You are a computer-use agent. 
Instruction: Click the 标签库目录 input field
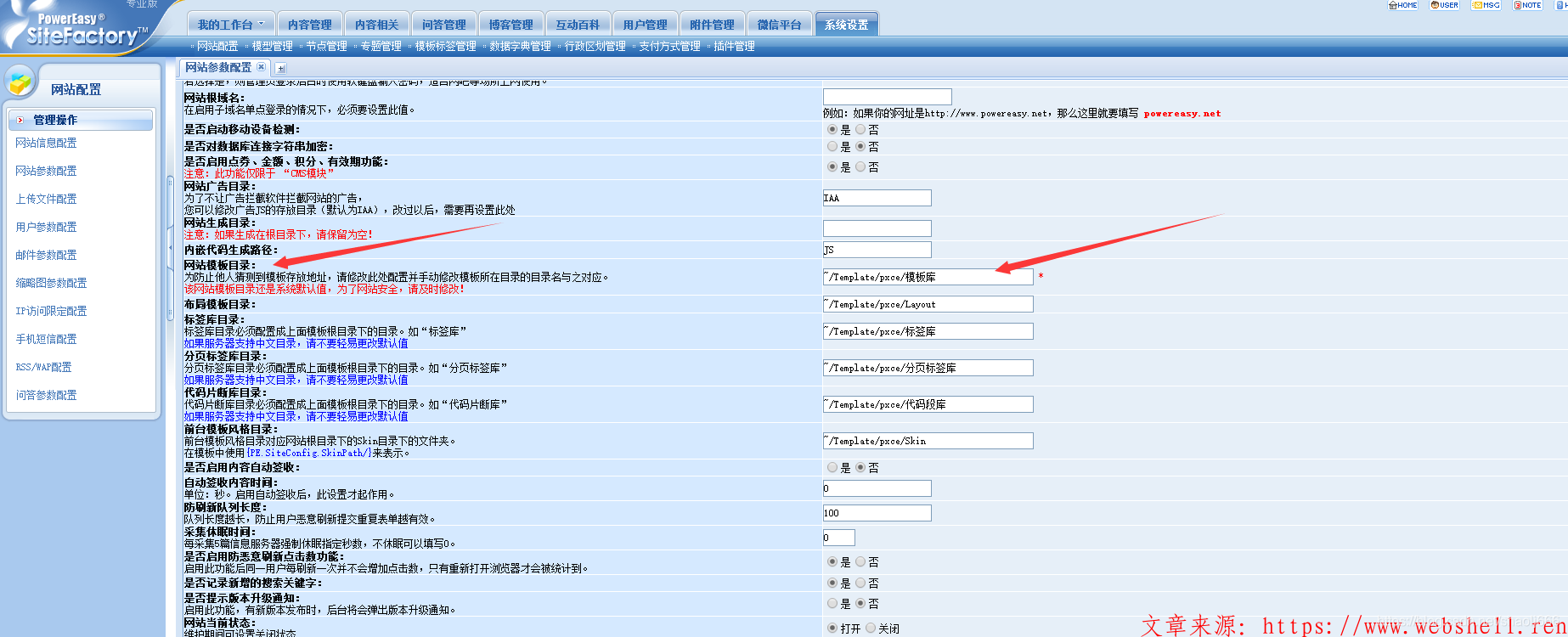pyautogui.click(x=928, y=331)
